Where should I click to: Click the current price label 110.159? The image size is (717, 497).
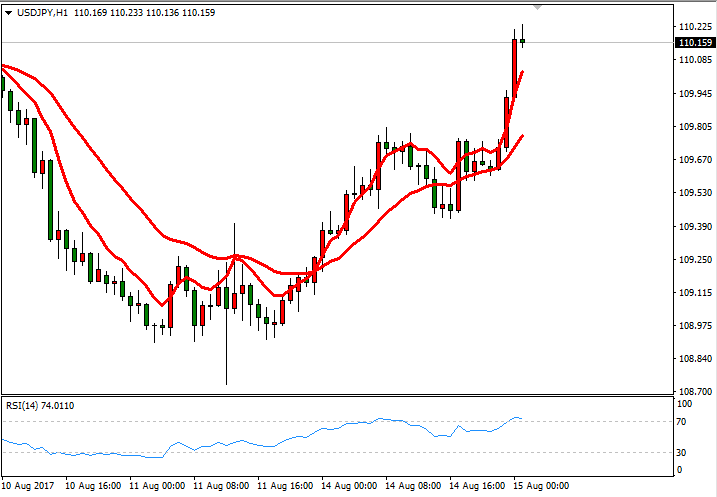[x=696, y=43]
